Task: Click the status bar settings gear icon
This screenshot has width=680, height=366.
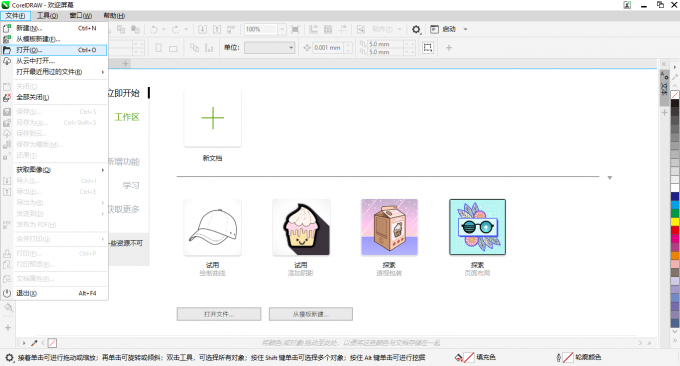Action: (9, 358)
